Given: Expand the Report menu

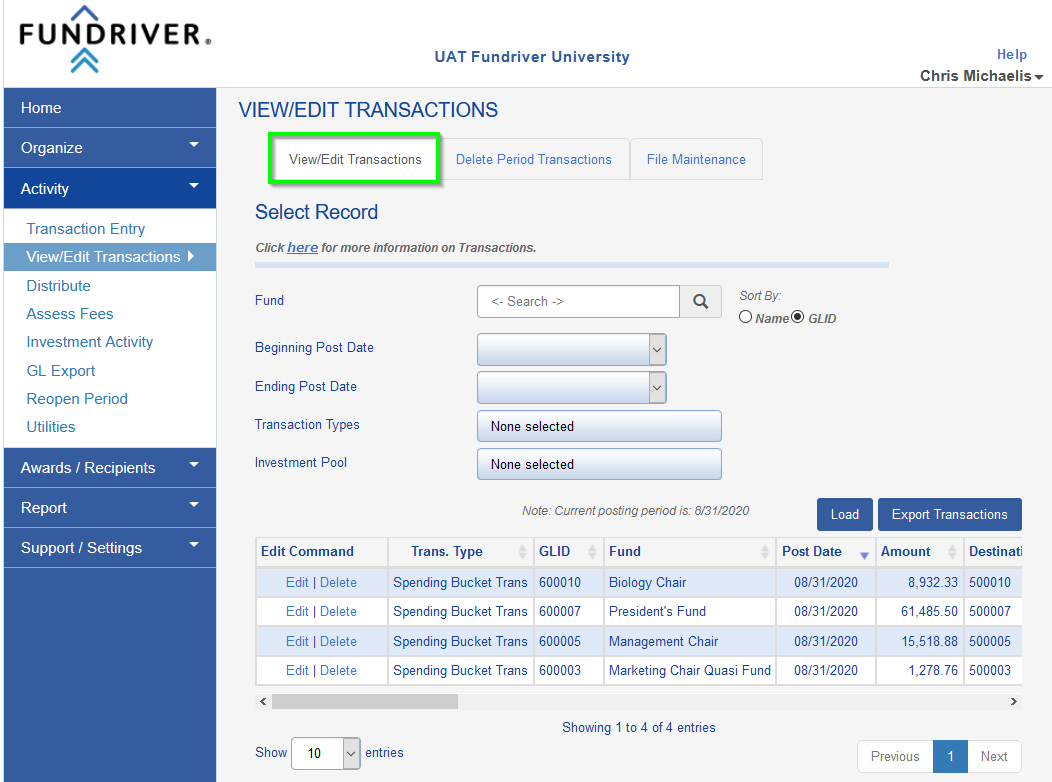Looking at the screenshot, I should point(110,508).
